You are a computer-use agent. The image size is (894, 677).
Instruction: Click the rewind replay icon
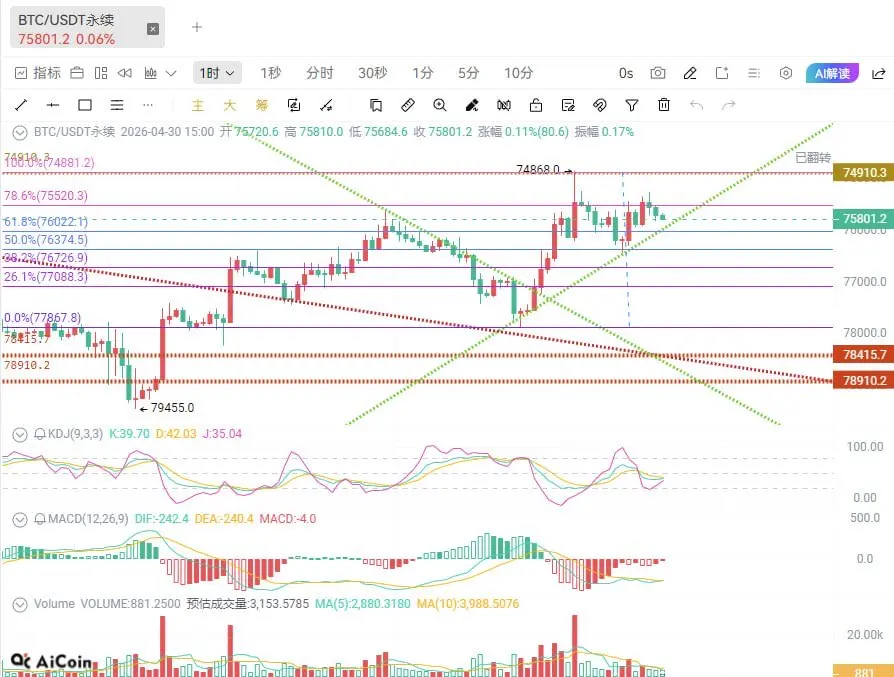pyautogui.click(x=125, y=73)
